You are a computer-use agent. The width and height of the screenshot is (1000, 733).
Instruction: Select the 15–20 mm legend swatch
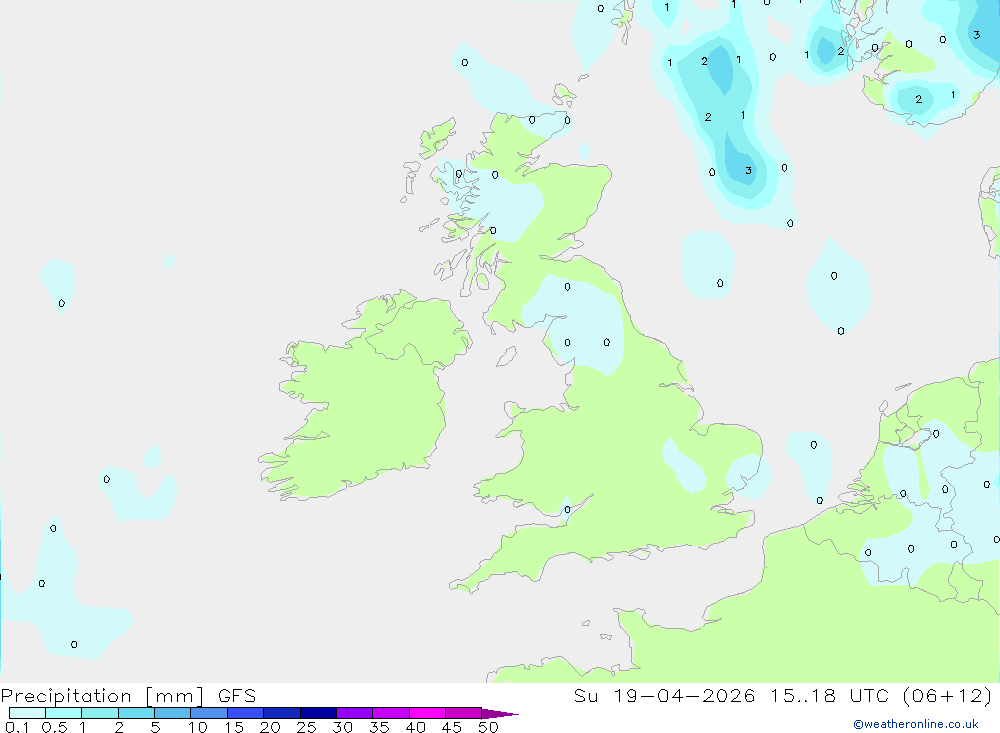[245, 713]
